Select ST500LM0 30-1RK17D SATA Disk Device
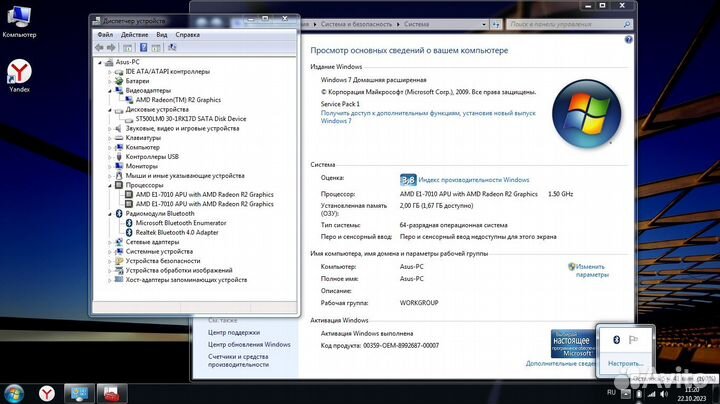Image resolution: width=720 pixels, height=404 pixels. [191, 119]
